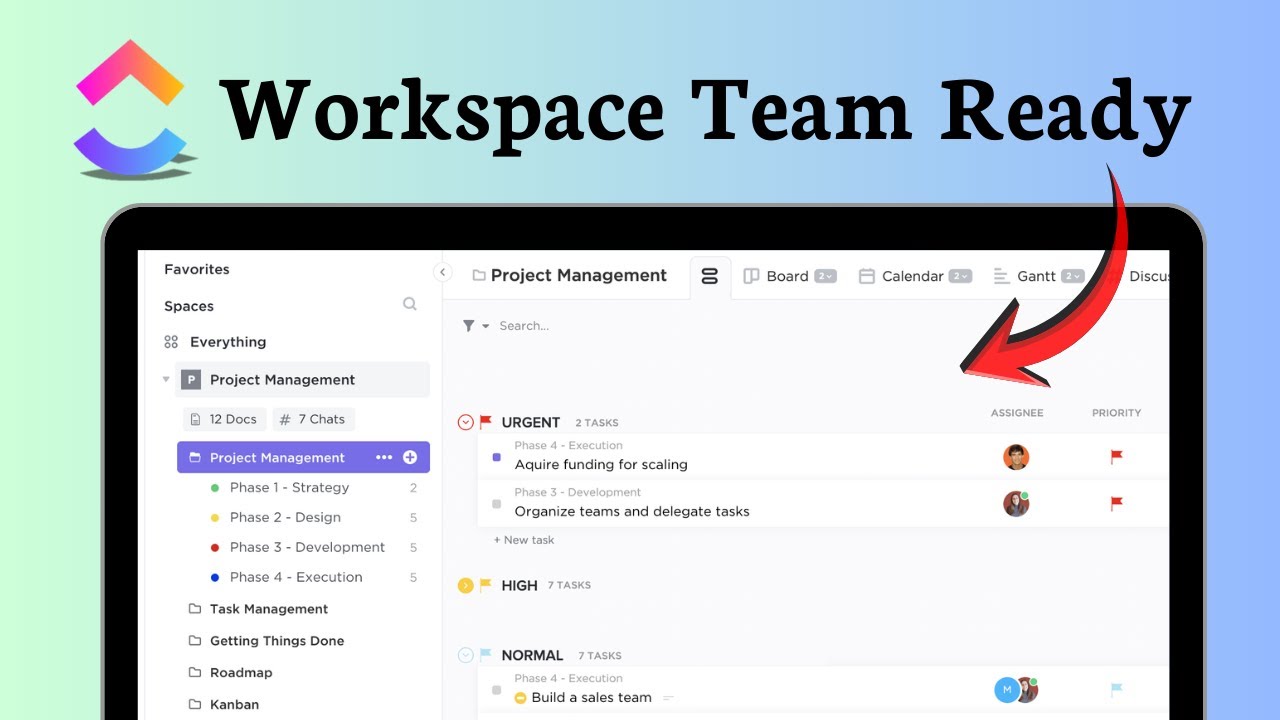
Task: Expand the HIGH task group
Action: [x=465, y=585]
